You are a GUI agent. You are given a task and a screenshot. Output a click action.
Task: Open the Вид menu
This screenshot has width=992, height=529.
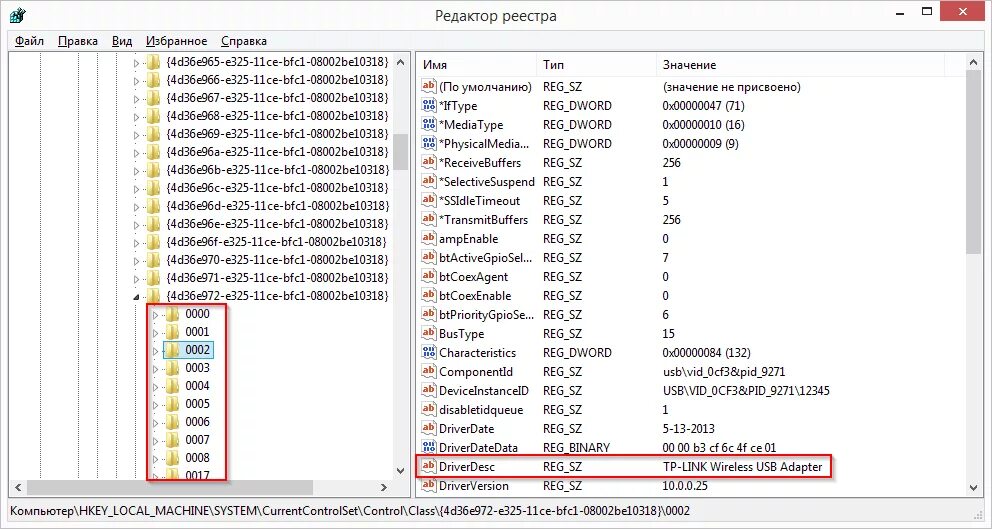(122, 41)
